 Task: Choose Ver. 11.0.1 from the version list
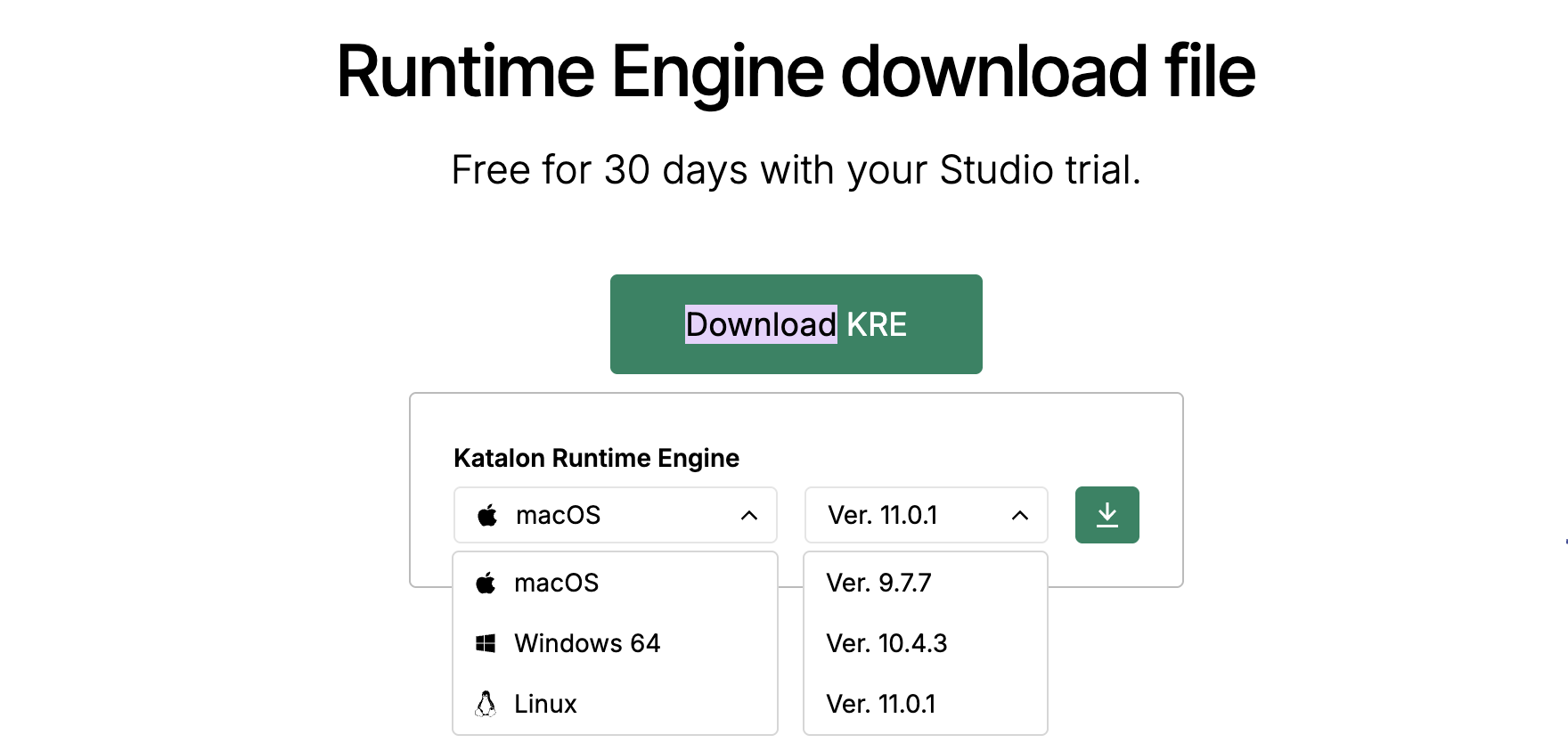tap(926, 704)
